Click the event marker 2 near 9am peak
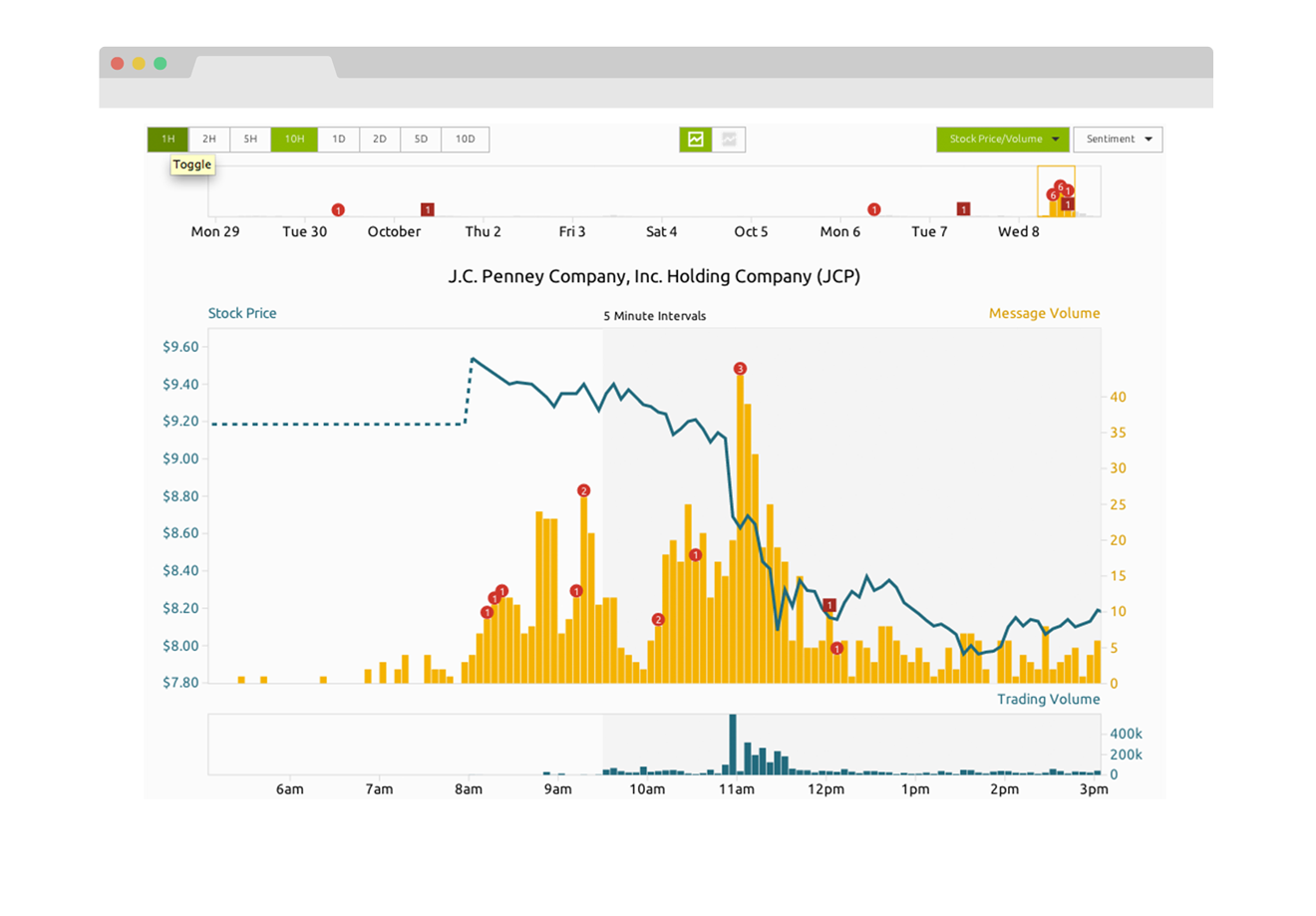 (584, 490)
